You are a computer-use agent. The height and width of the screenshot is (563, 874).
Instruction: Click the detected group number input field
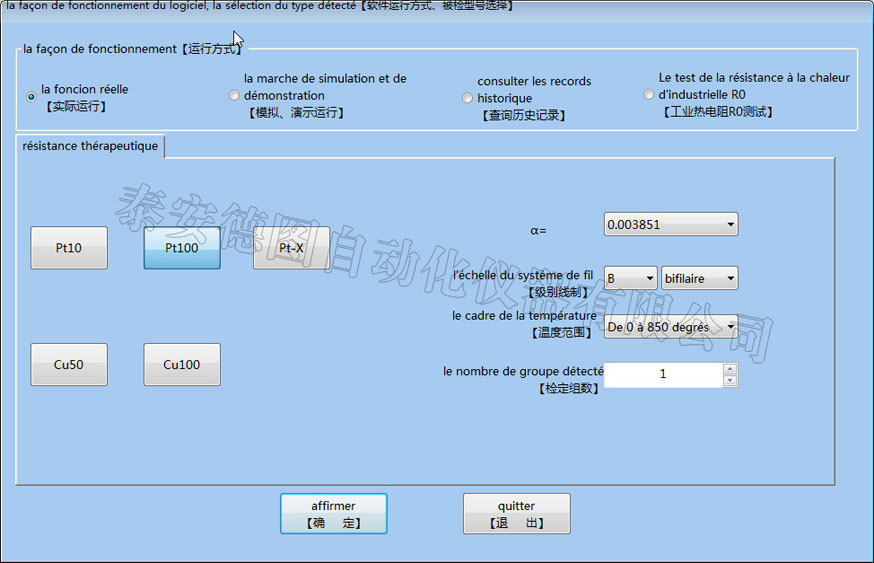click(662, 375)
